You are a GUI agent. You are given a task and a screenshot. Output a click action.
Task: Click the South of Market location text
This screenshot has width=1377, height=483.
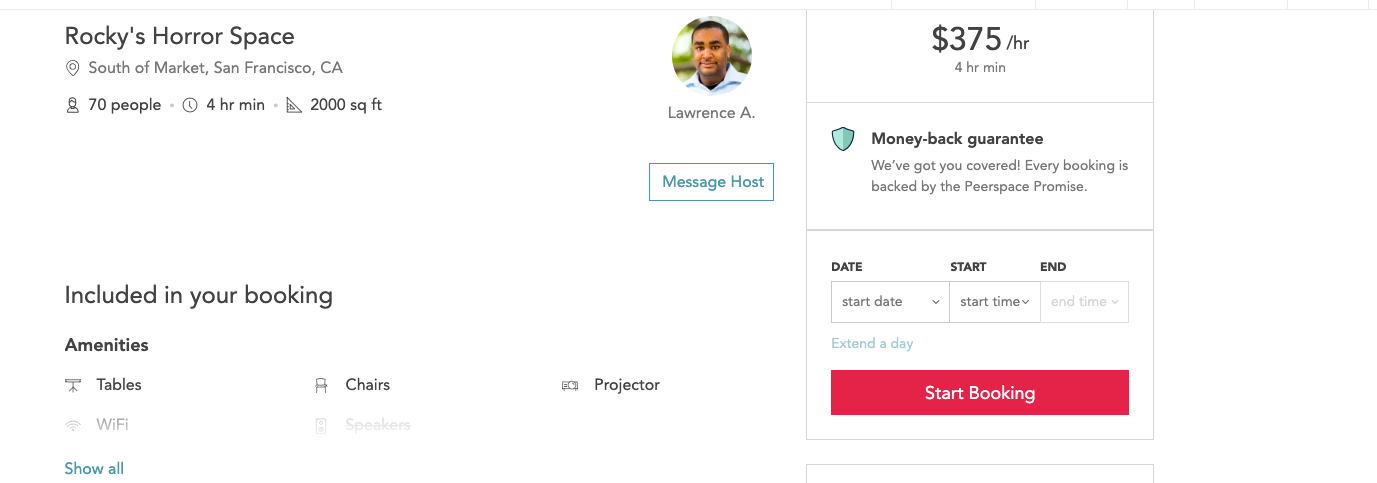point(215,68)
